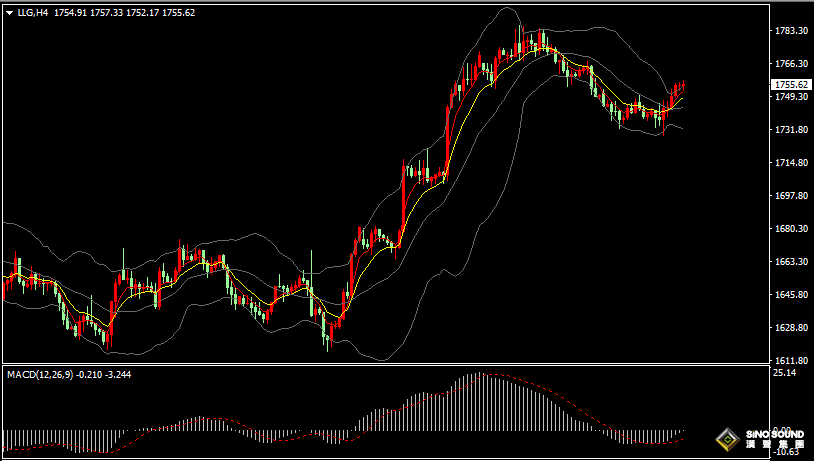Click the 1731.80 price axis label
Screen dimensions: 814x461
(x=791, y=130)
